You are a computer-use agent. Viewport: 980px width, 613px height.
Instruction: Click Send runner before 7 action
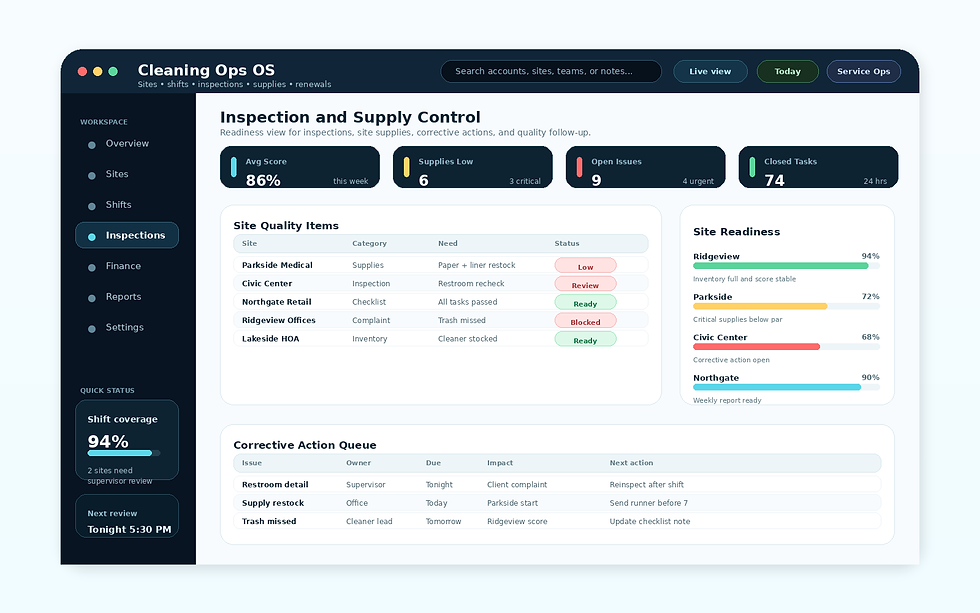tap(648, 503)
